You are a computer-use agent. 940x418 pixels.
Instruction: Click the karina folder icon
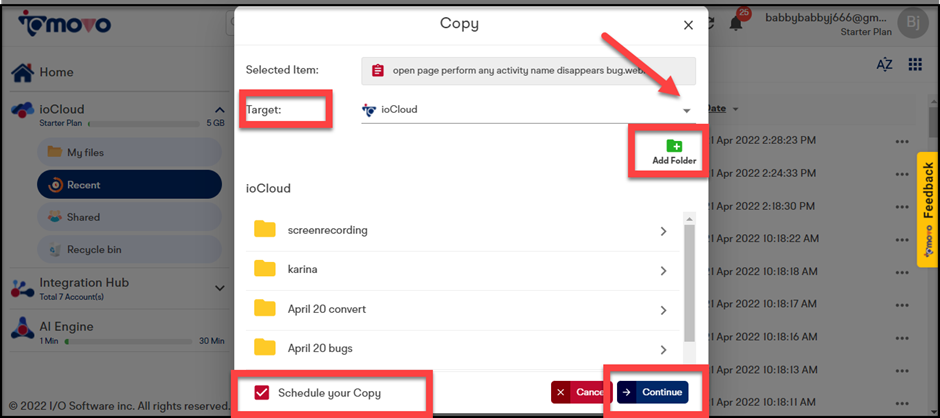264,269
